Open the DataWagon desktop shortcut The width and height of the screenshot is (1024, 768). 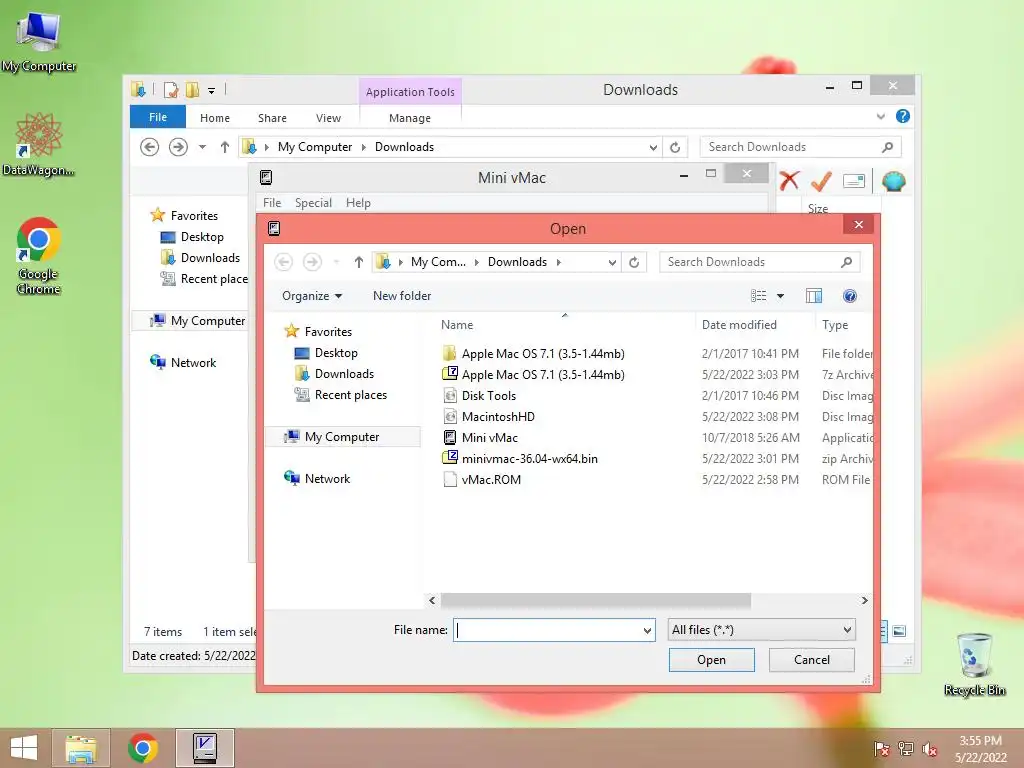tap(38, 144)
